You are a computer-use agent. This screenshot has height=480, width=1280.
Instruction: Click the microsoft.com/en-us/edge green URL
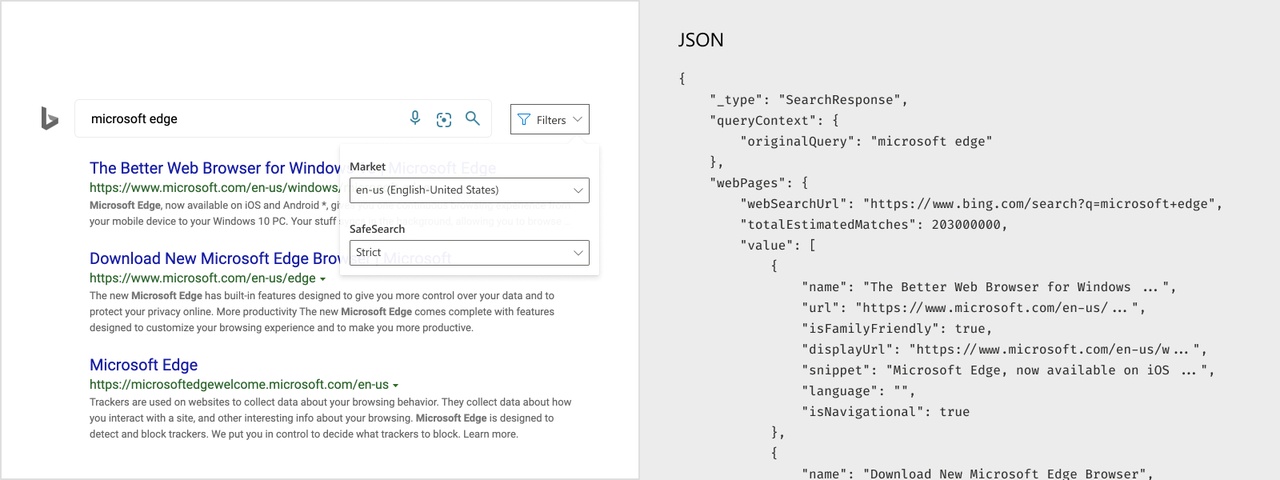coord(202,278)
